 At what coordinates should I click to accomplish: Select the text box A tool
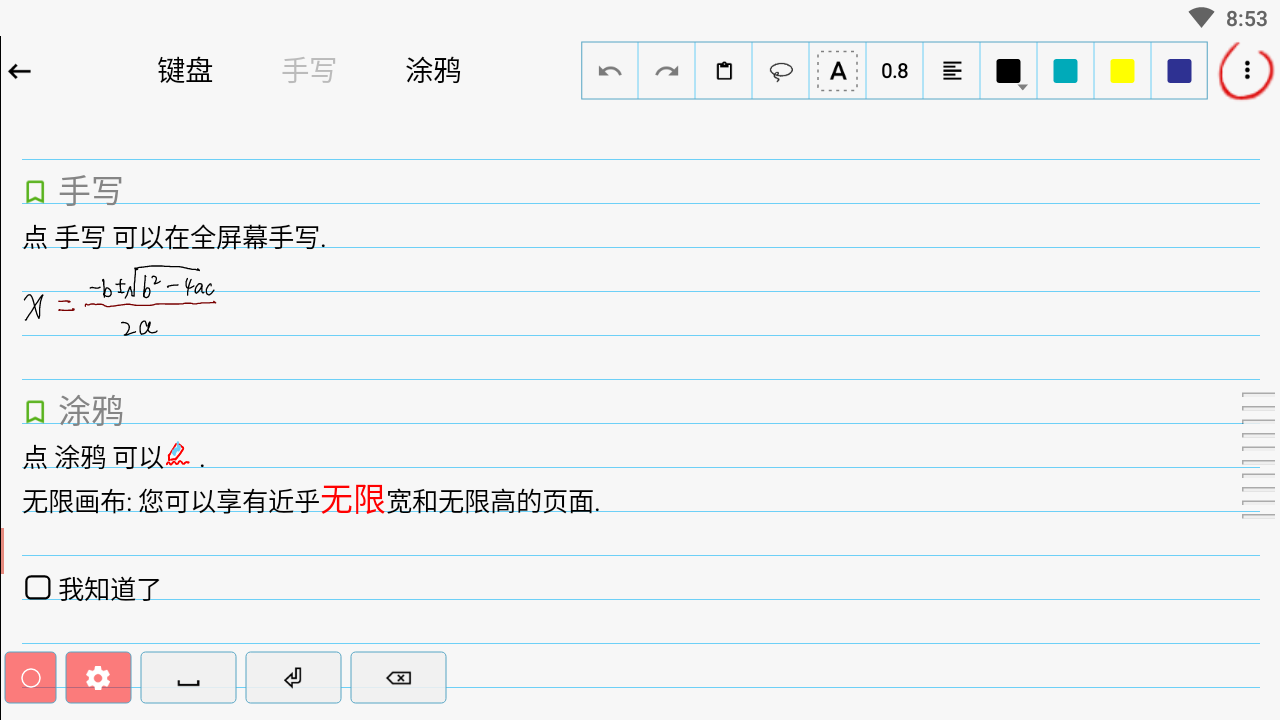click(x=838, y=71)
